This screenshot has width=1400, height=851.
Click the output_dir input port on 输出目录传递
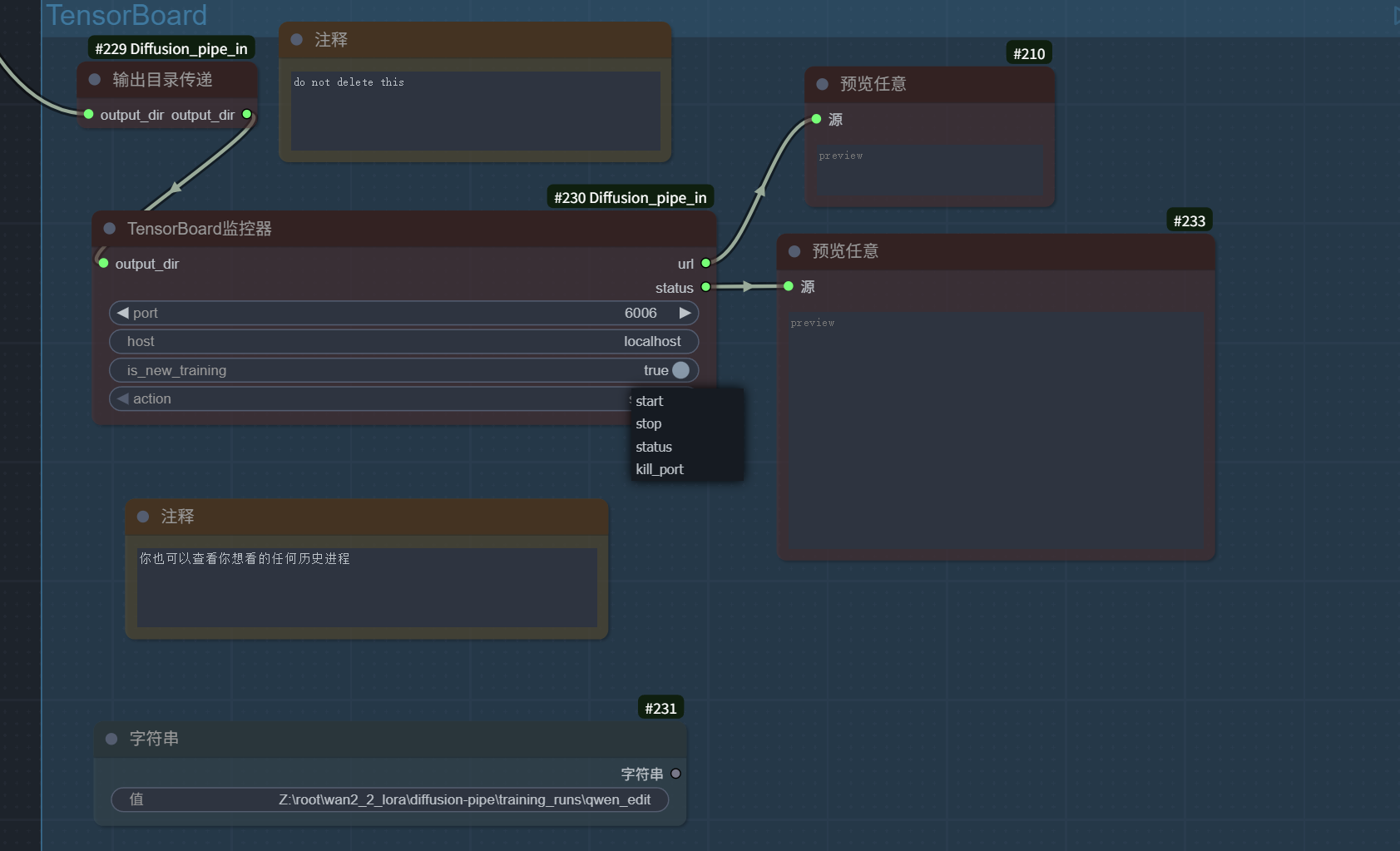coord(89,115)
